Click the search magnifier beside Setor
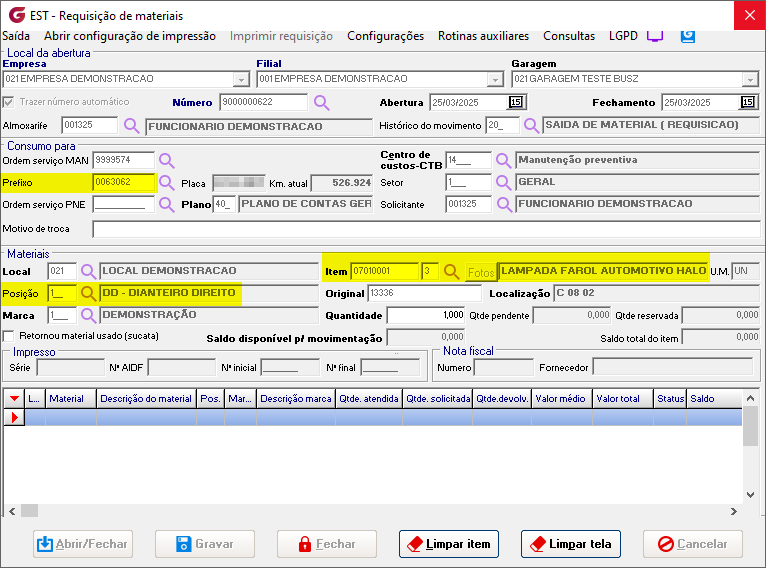This screenshot has height=568, width=766. pyautogui.click(x=503, y=182)
